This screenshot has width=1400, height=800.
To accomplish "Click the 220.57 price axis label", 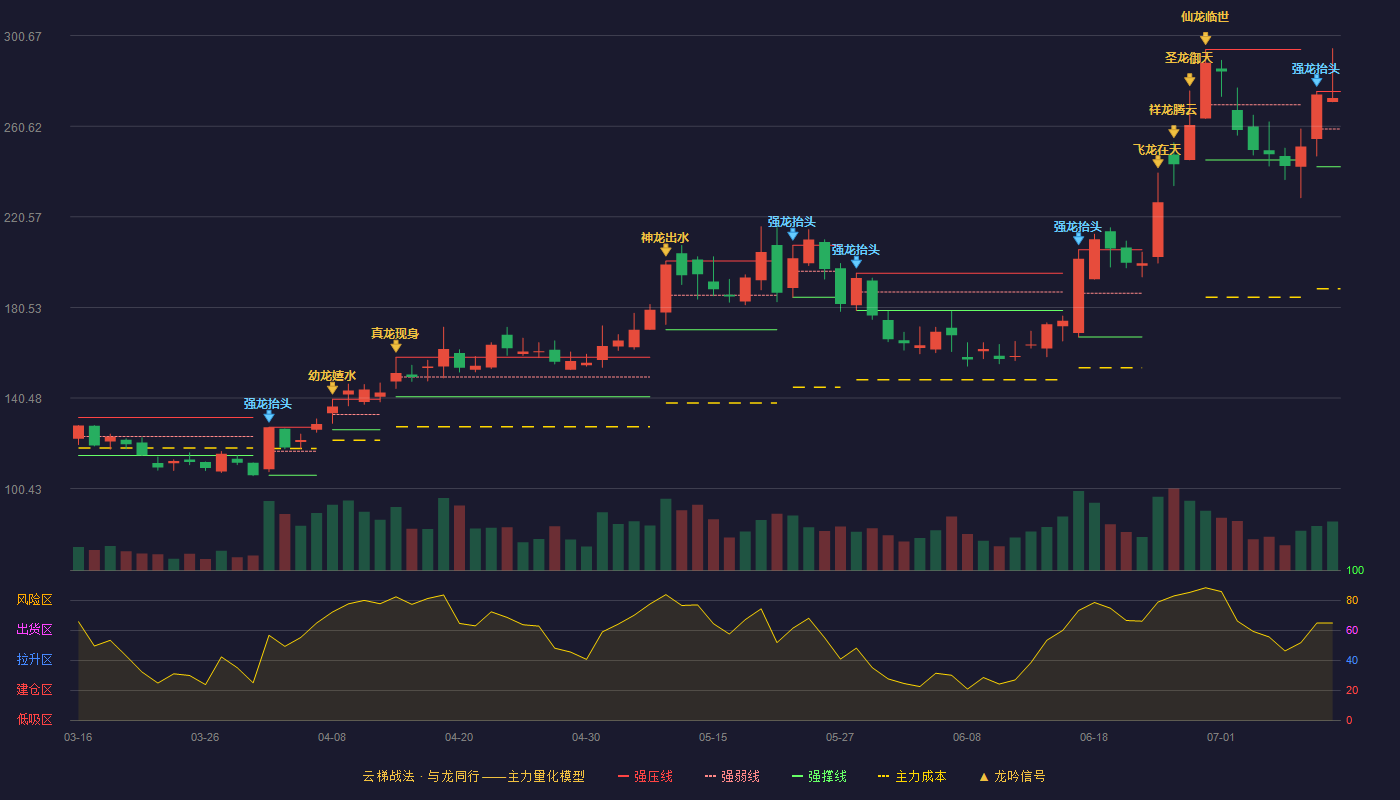I will [22, 218].
